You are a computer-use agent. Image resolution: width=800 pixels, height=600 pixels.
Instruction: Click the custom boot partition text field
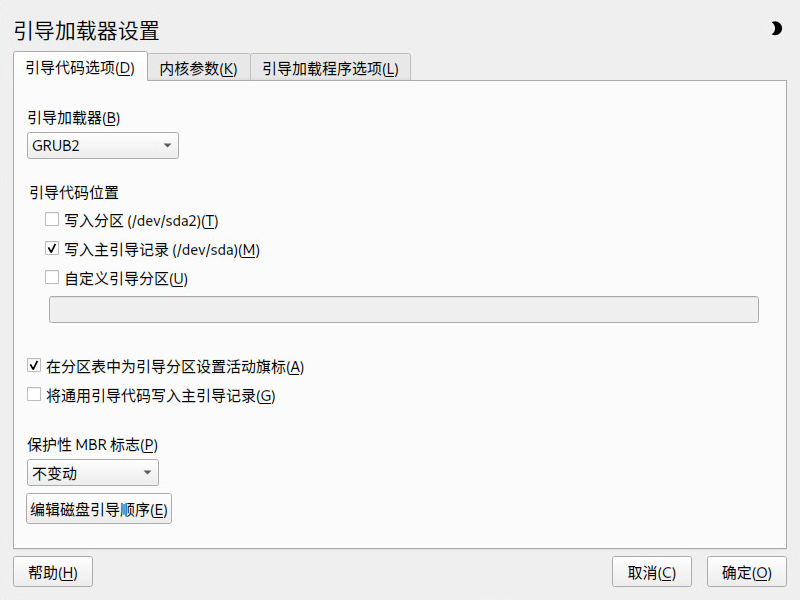(x=404, y=309)
